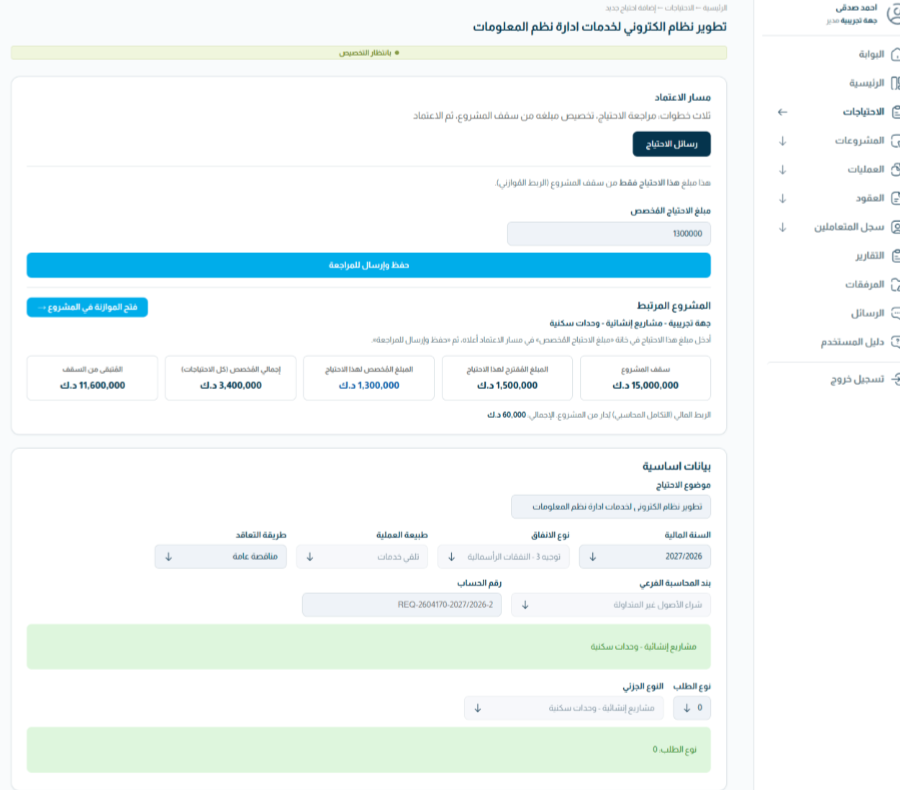Screen dimensions: 900x790
Task: Expand the arrow beside العمليات
Action: (x=782, y=169)
